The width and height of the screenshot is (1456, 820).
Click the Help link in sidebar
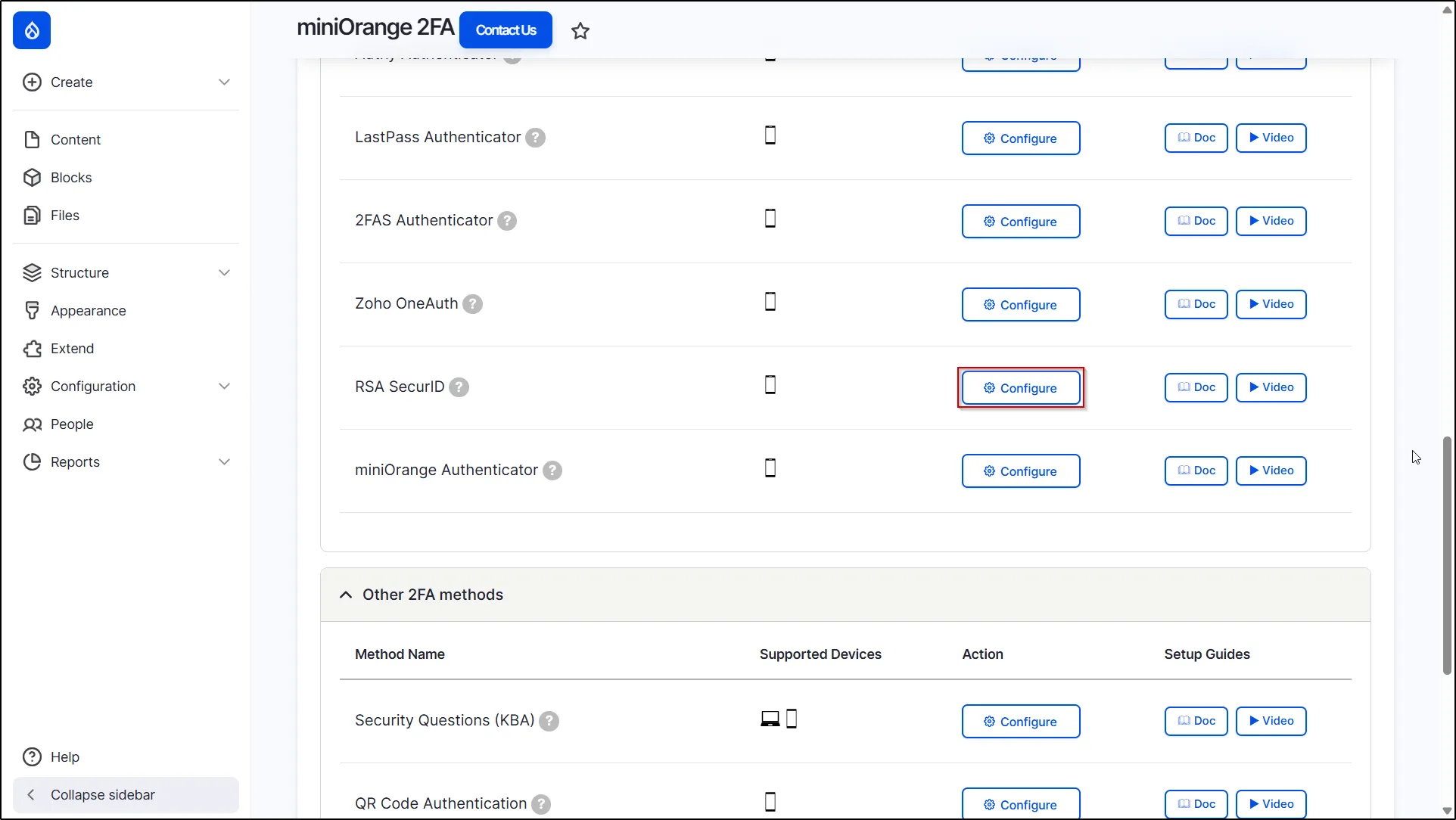(65, 756)
